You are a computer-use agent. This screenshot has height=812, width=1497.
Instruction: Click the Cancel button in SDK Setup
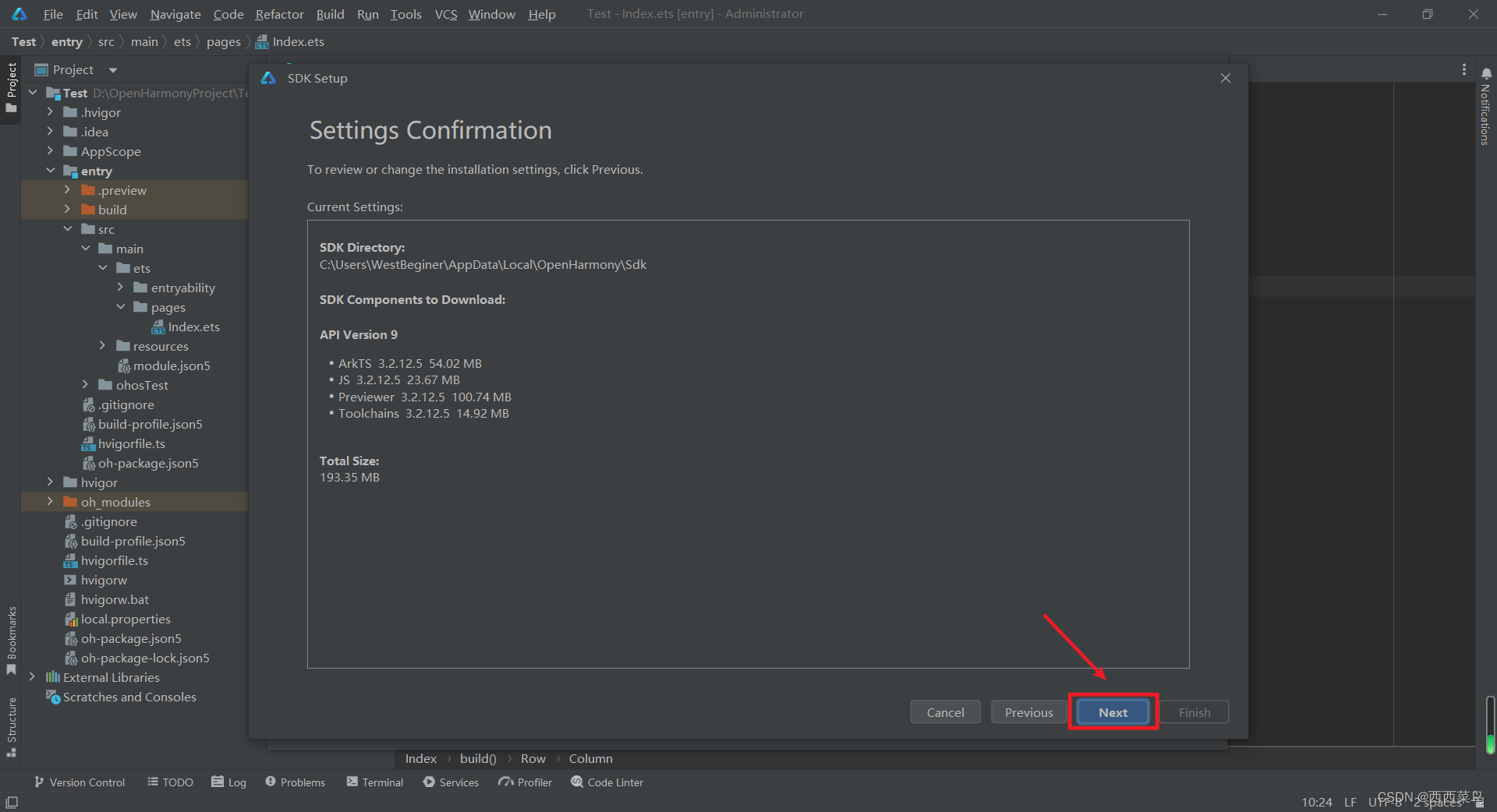point(945,712)
